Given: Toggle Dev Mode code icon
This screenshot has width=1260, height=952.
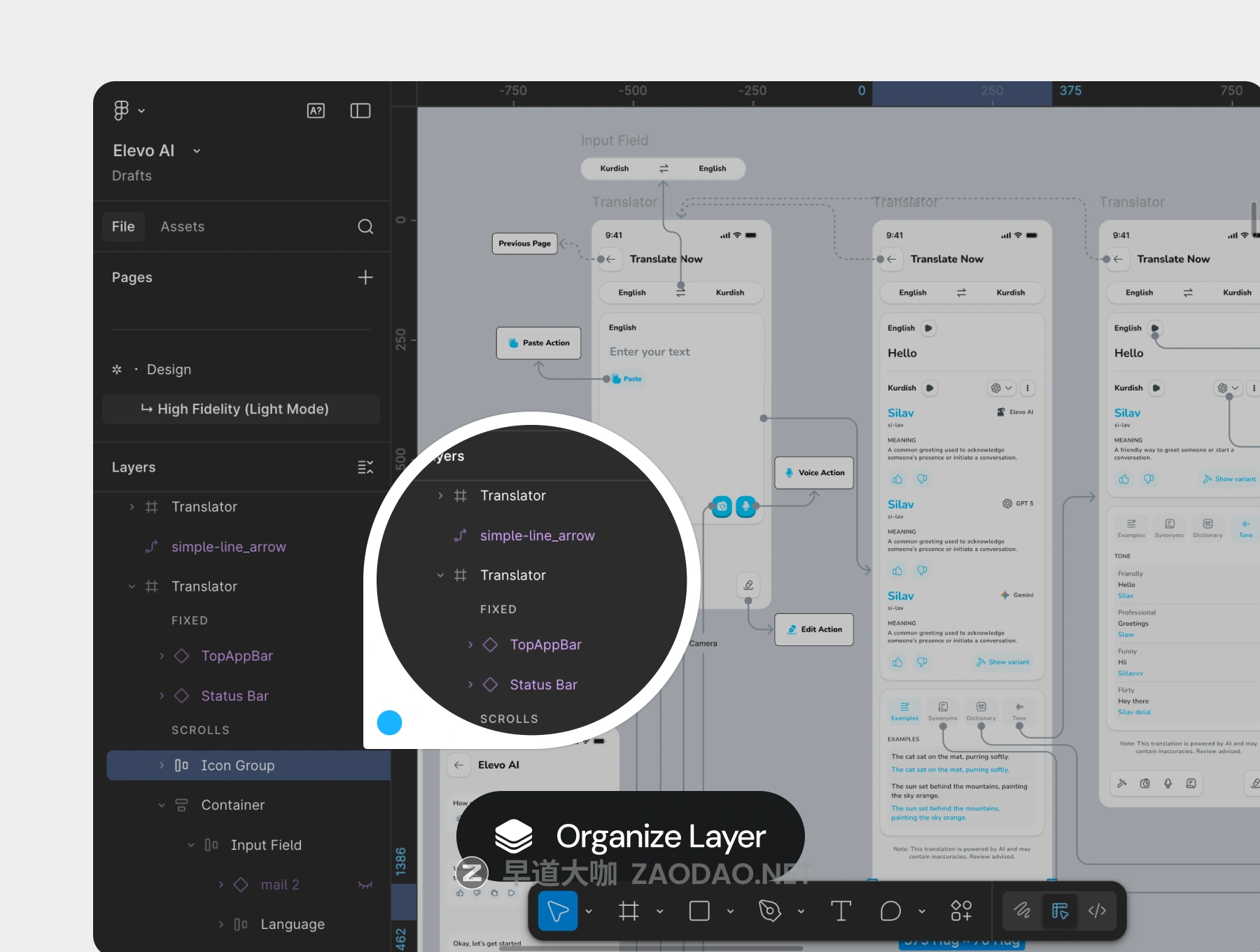Looking at the screenshot, I should (x=1097, y=911).
